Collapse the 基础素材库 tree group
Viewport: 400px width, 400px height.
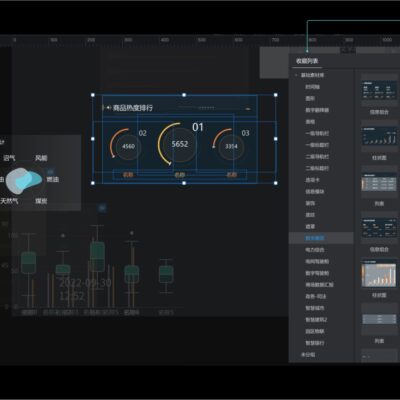(296, 75)
